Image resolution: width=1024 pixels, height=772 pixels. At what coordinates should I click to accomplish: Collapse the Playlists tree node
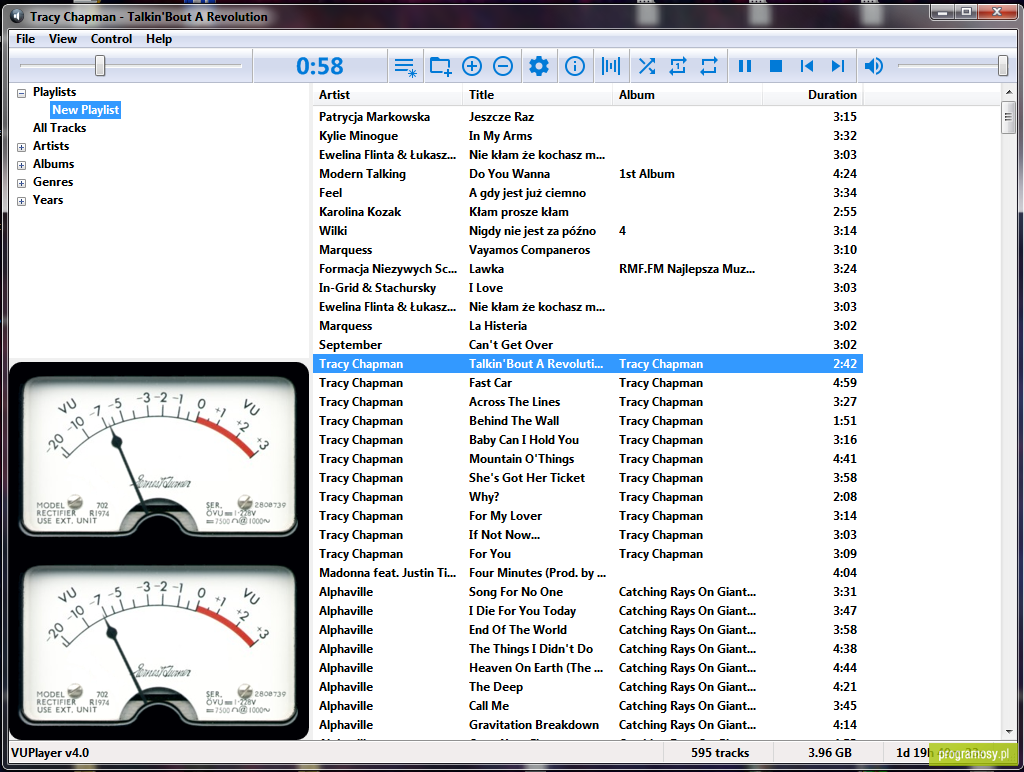pos(22,93)
